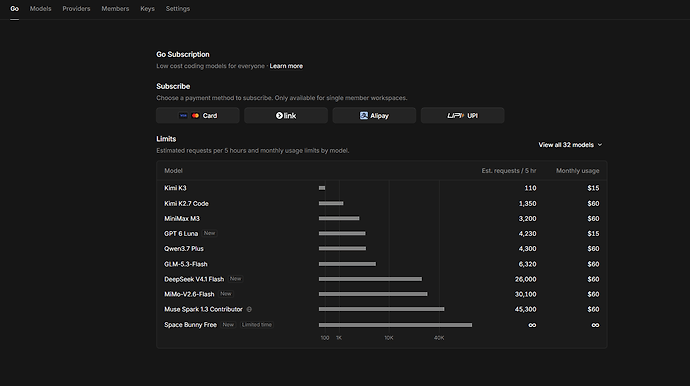Open the Keys tab
690x386 pixels.
click(x=147, y=9)
